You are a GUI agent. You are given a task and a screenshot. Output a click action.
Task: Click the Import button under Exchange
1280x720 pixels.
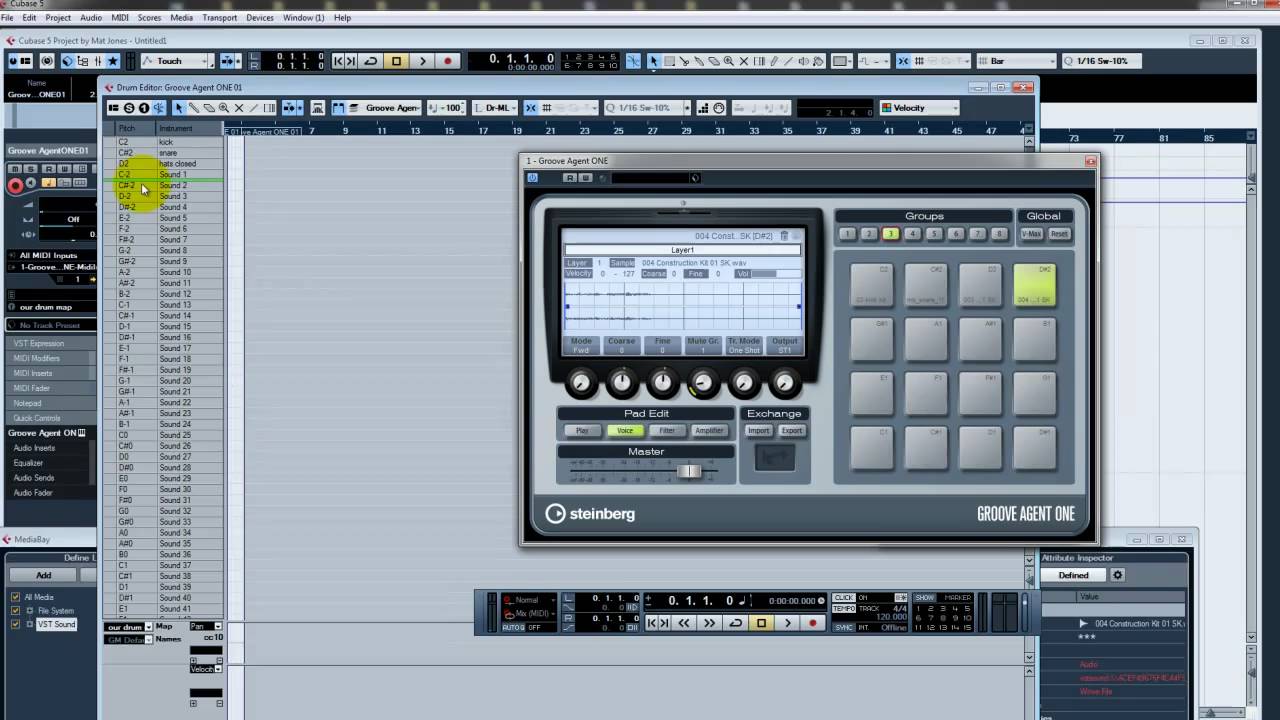click(x=758, y=431)
